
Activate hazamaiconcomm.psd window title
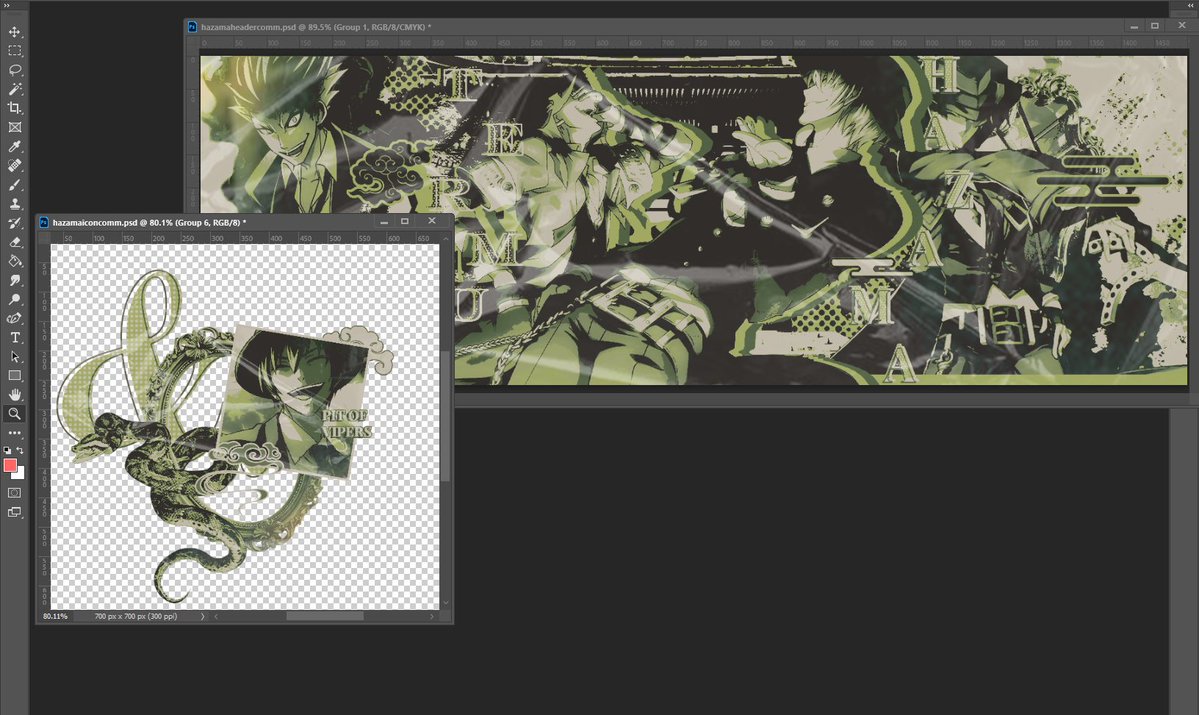(149, 223)
